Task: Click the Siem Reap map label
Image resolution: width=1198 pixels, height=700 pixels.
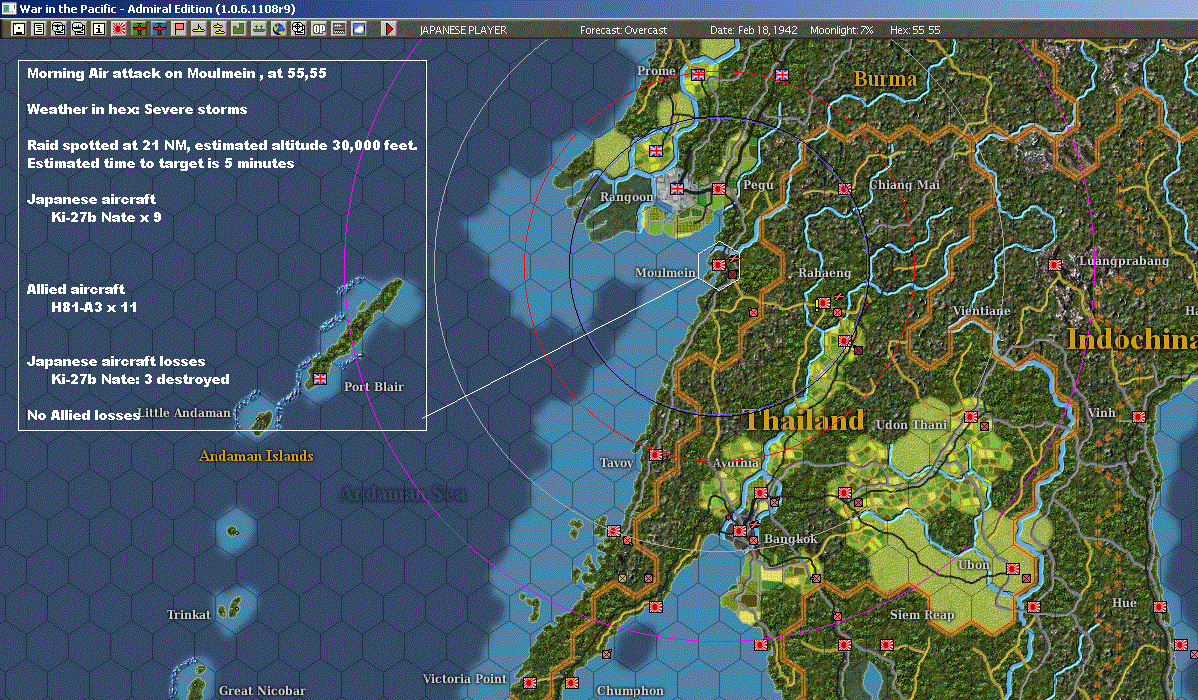Action: click(x=921, y=614)
